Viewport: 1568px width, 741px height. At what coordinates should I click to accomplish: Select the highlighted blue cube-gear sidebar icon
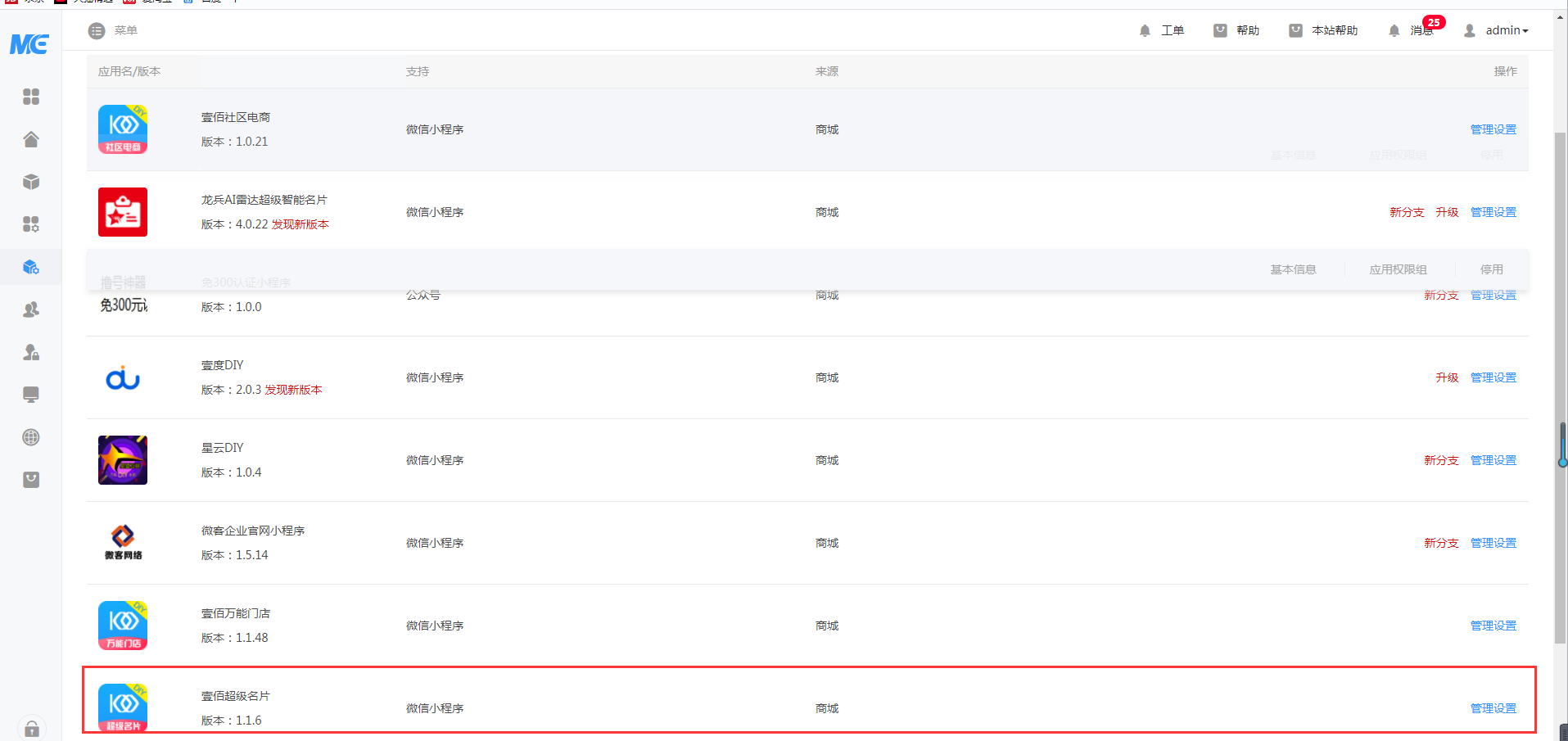(x=31, y=267)
